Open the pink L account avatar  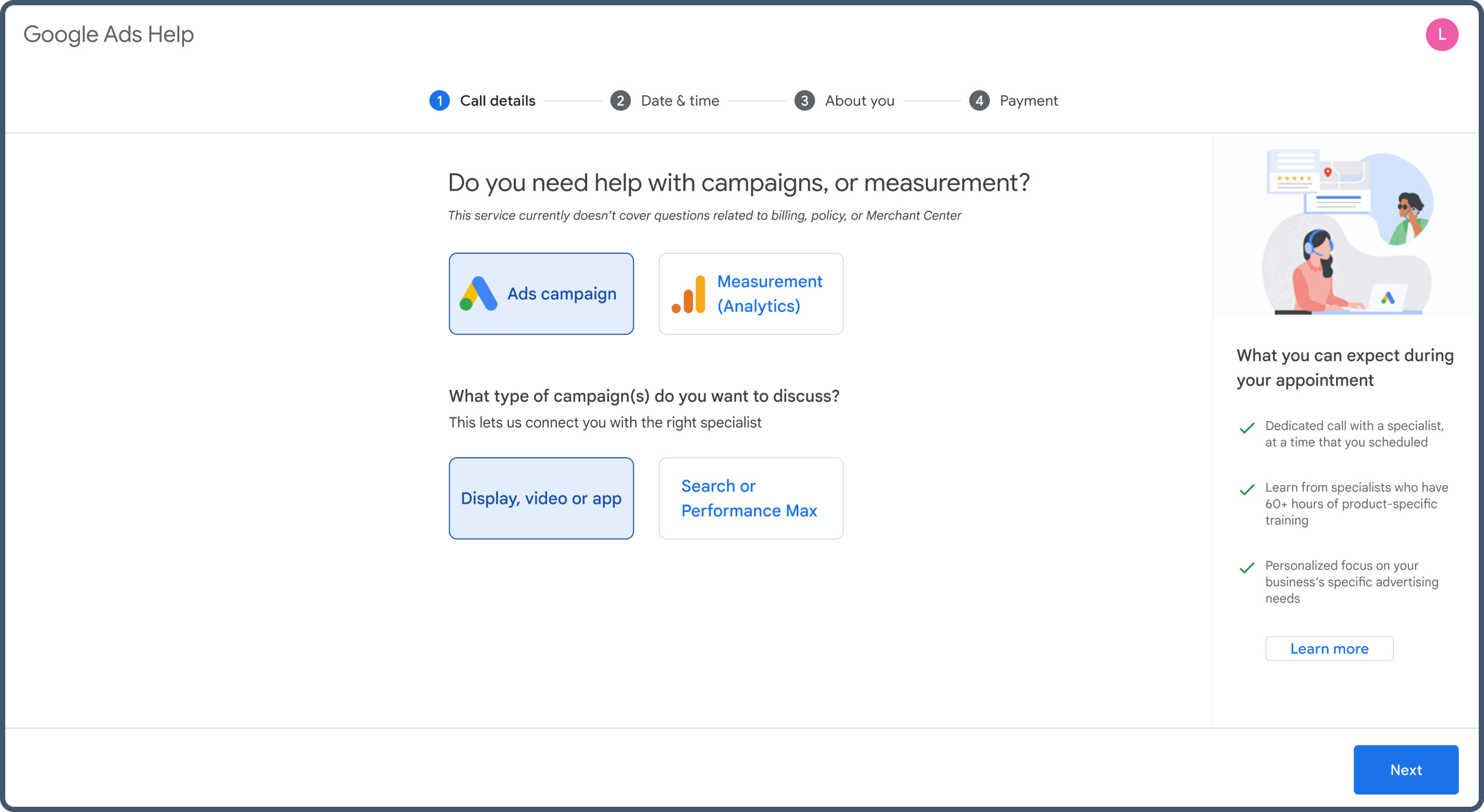point(1442,35)
